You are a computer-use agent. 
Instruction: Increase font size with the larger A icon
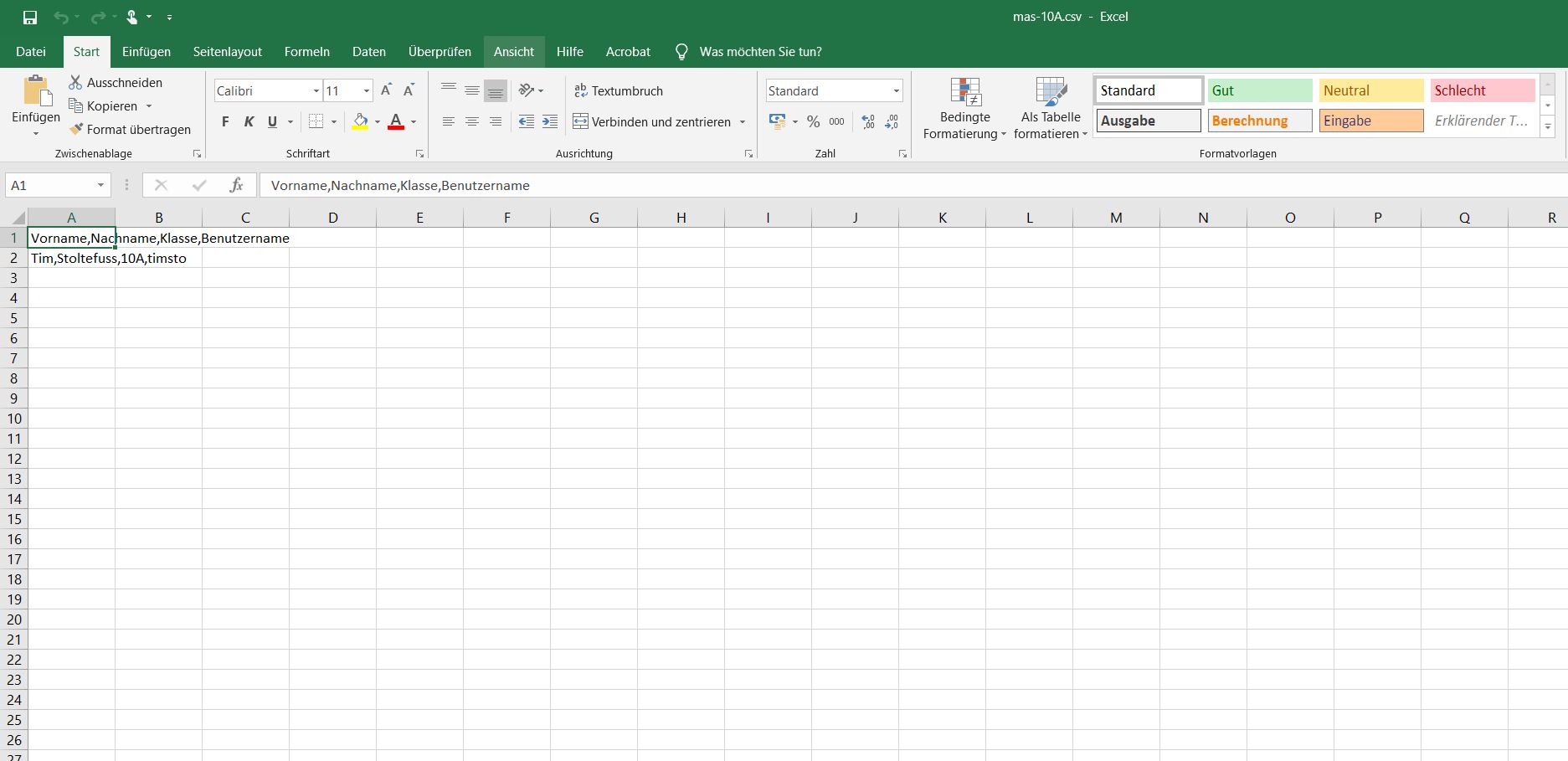tap(386, 90)
